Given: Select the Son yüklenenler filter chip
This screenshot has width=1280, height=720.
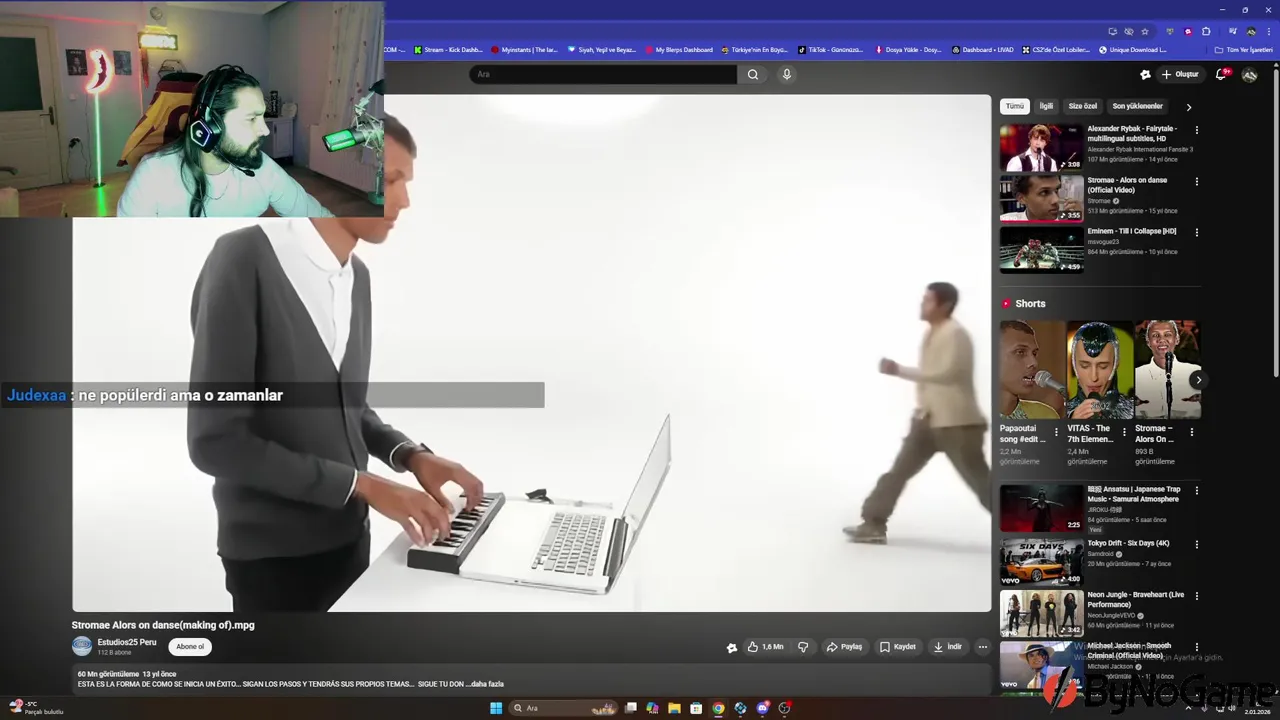Looking at the screenshot, I should [1138, 106].
